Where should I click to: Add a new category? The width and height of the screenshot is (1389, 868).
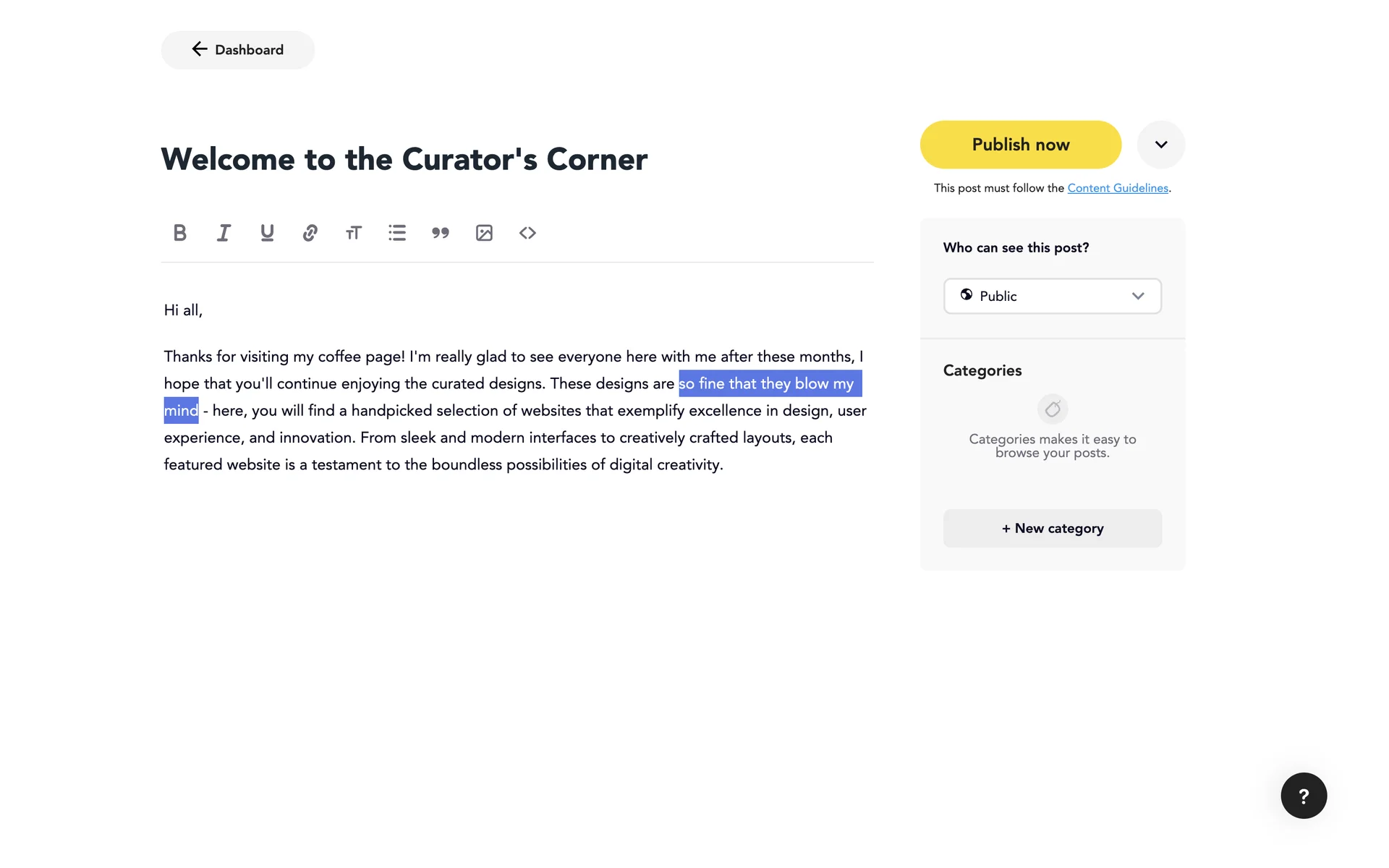point(1052,529)
